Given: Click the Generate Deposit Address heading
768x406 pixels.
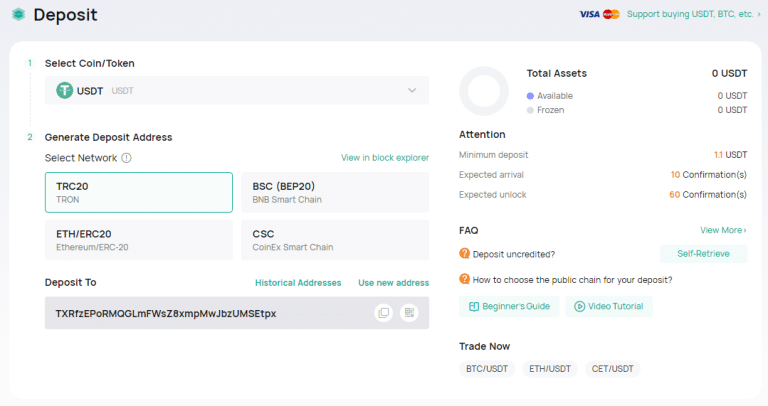Looking at the screenshot, I should tap(108, 137).
